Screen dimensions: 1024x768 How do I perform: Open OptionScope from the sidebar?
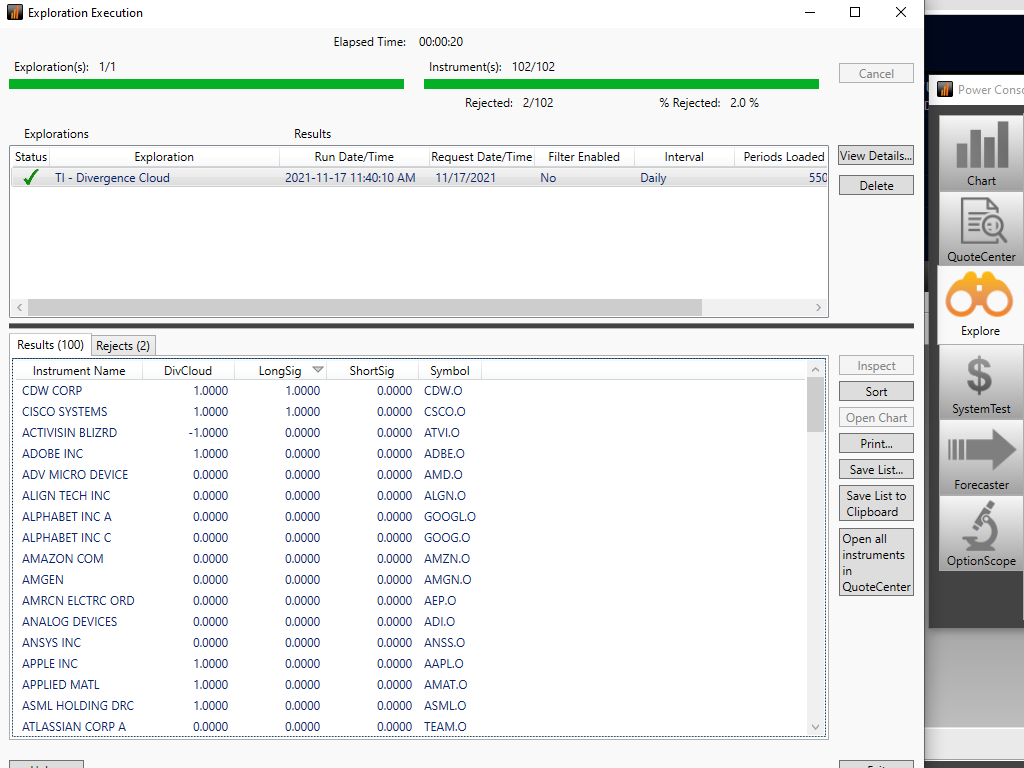pos(979,533)
